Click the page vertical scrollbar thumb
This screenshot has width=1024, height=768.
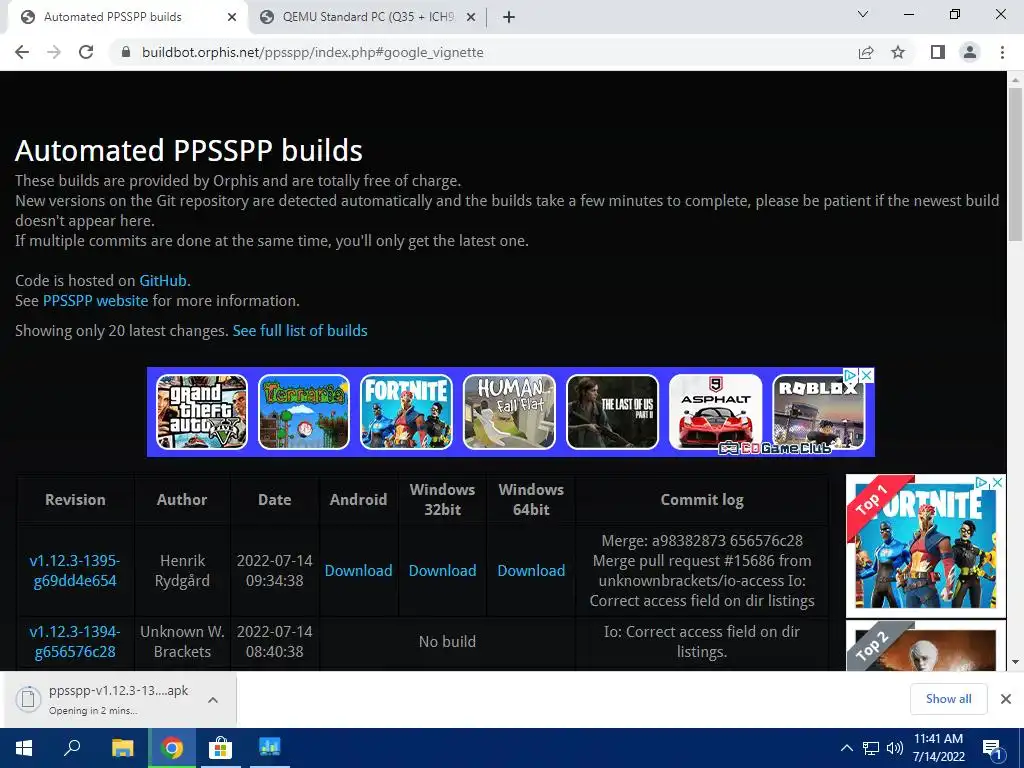[x=1015, y=165]
